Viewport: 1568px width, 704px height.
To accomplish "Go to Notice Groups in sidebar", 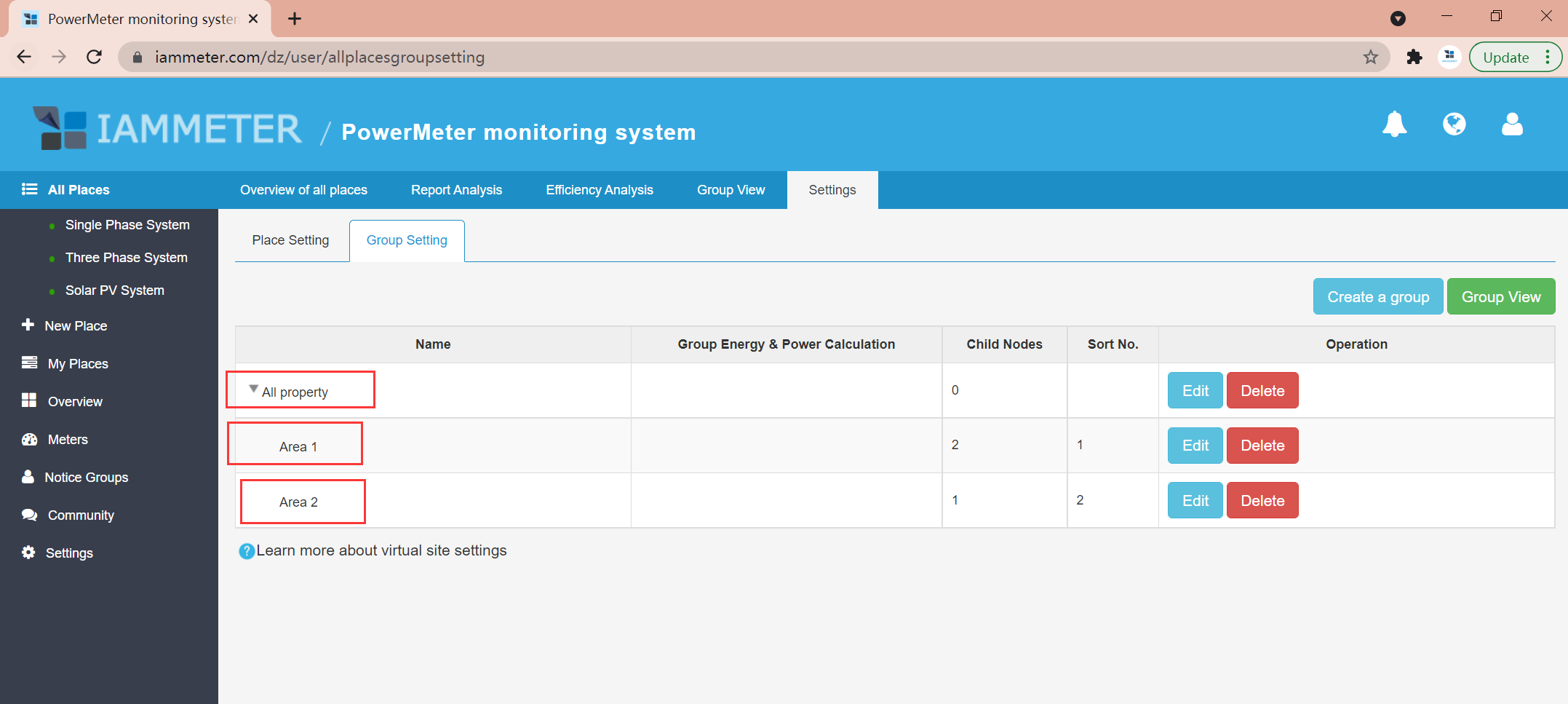I will pyautogui.click(x=86, y=478).
